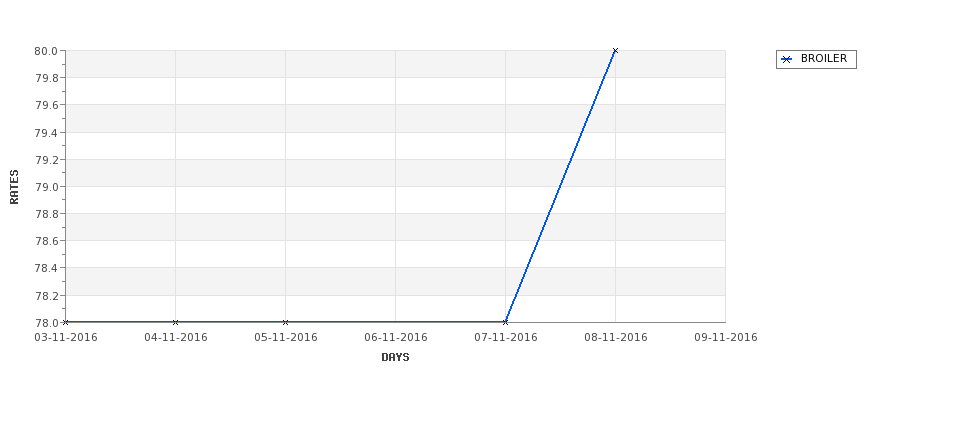
Task: Click the 80.0 rate axis label
Action: (46, 51)
